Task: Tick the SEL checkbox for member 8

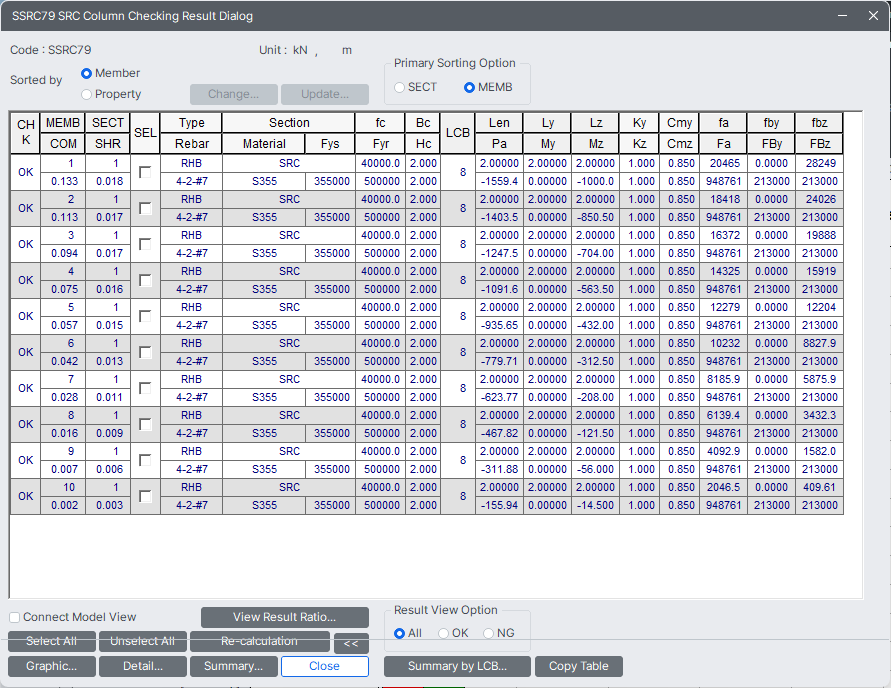Action: (x=145, y=424)
